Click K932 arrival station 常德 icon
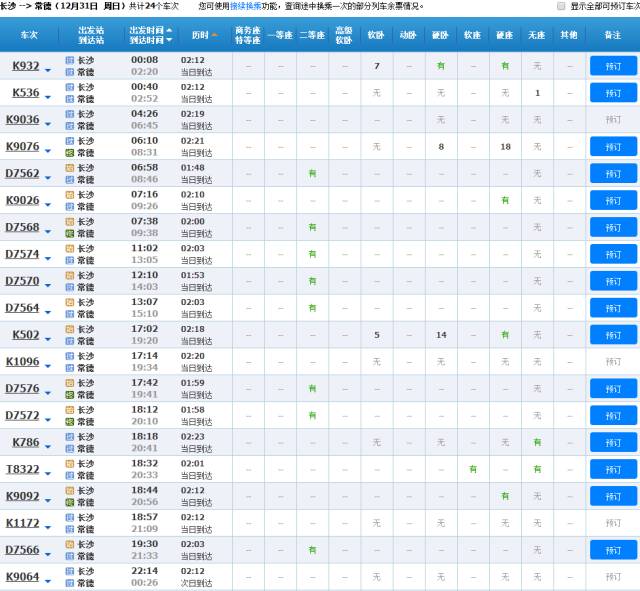 coord(70,72)
